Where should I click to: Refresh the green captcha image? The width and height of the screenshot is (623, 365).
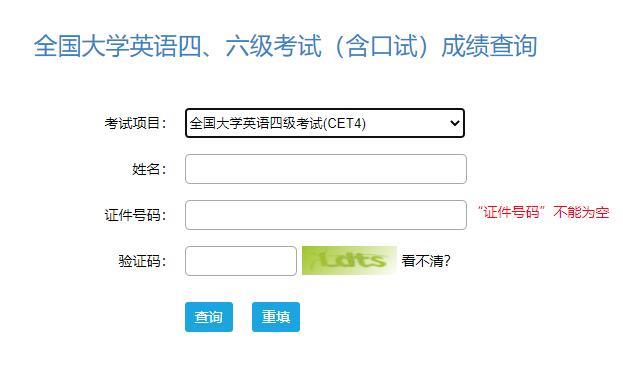[x=349, y=261]
